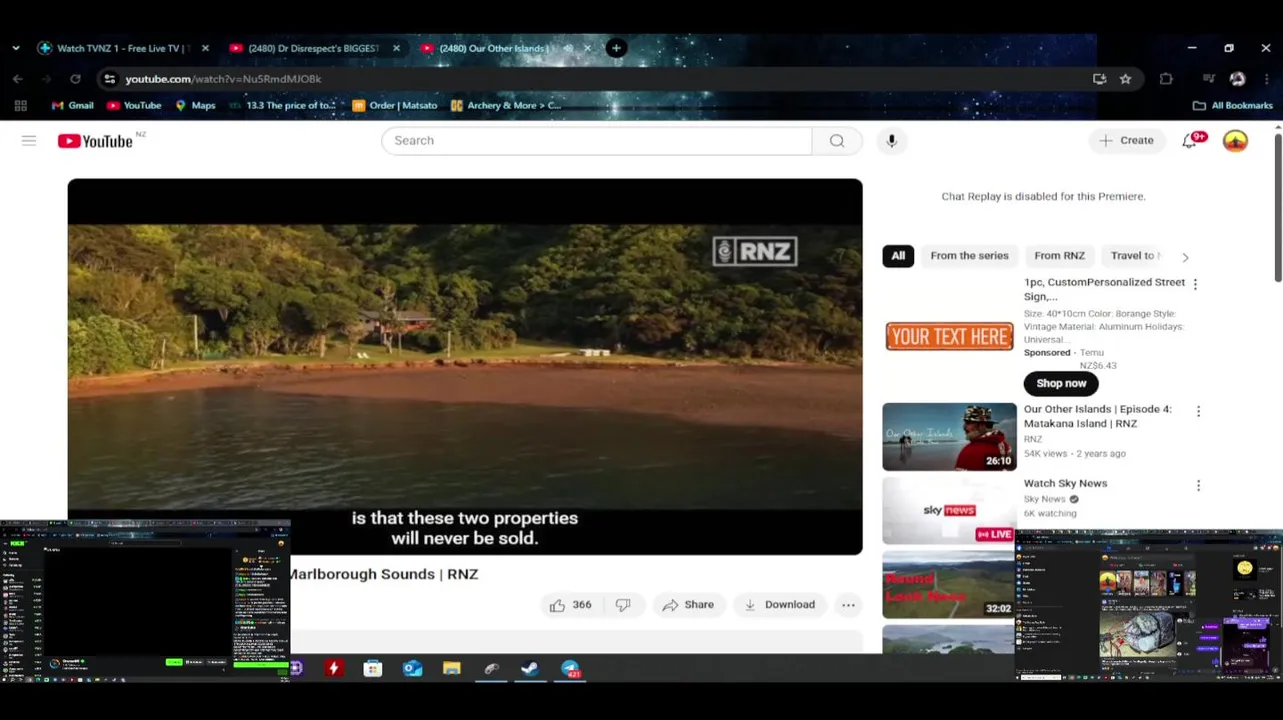Viewport: 1283px width, 720px height.
Task: Click the video player to pause
Action: [x=465, y=366]
